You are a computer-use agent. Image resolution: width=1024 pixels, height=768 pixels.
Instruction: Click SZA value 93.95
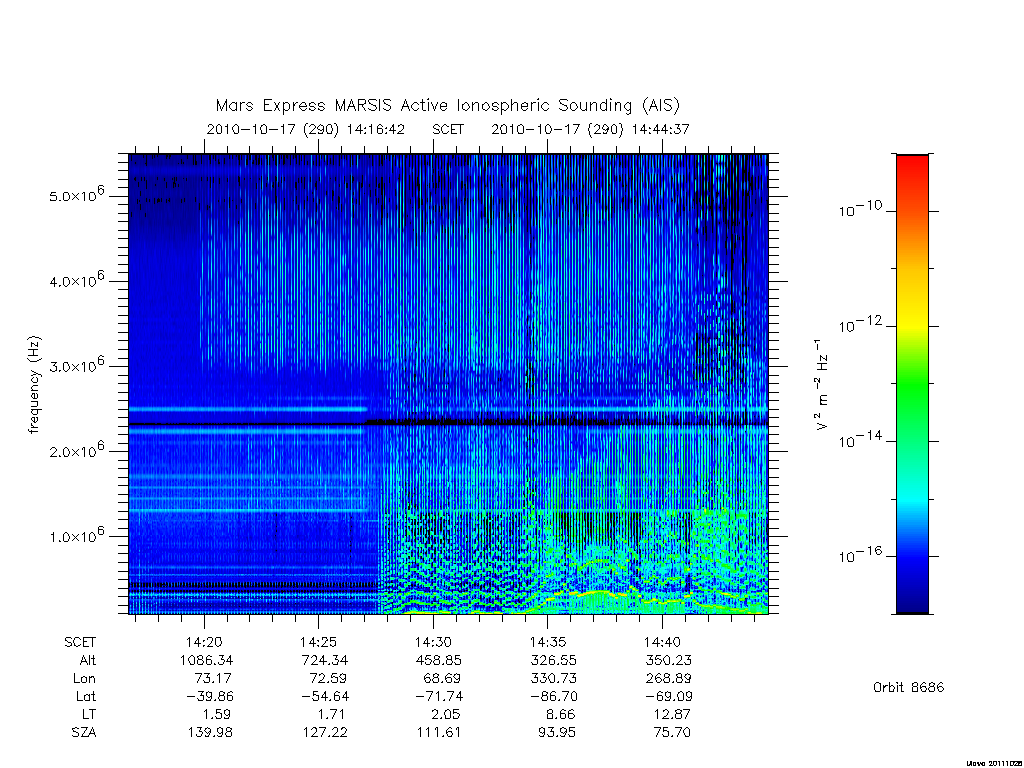(x=556, y=733)
